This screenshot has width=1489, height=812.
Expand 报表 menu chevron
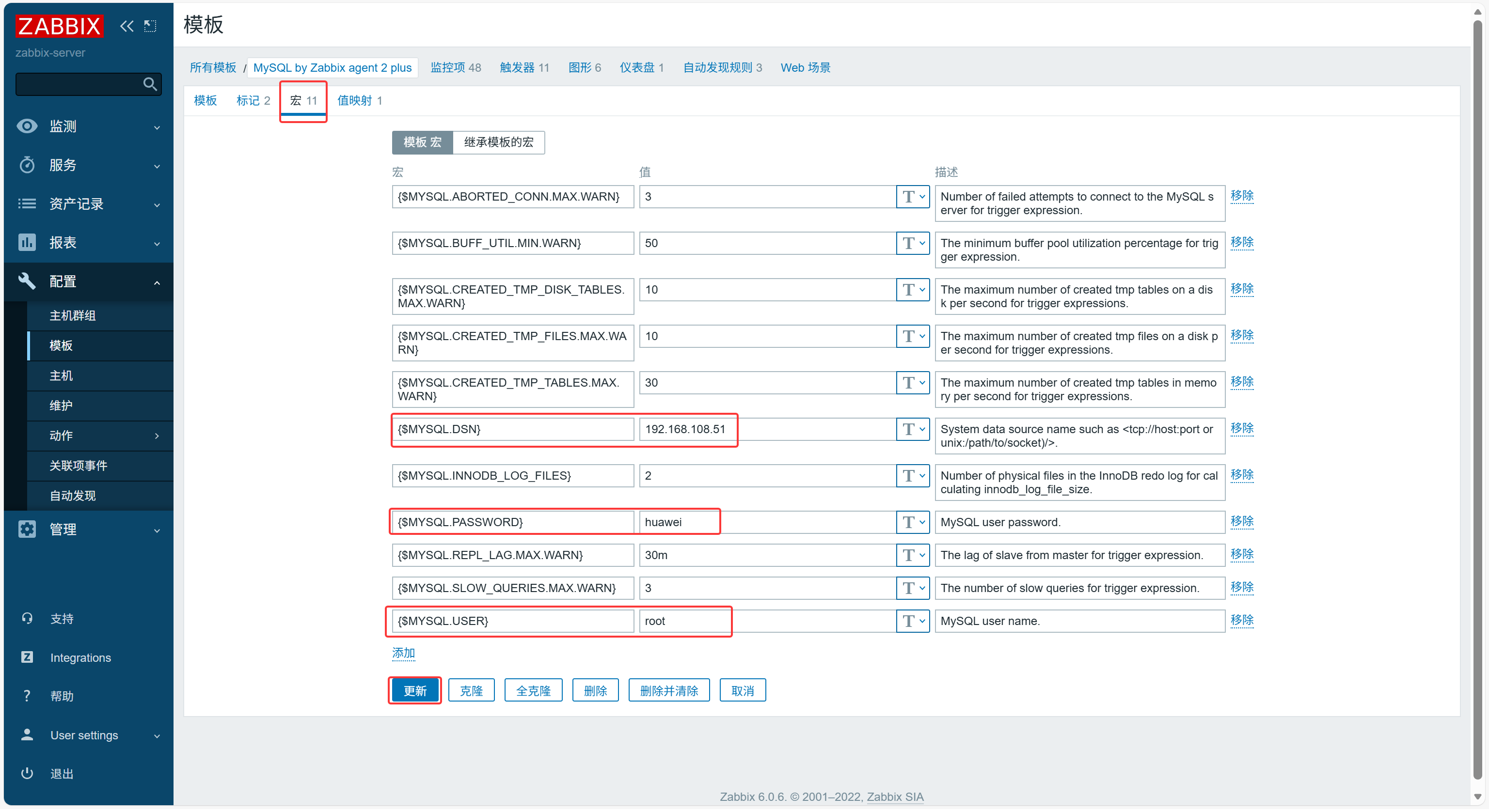pyautogui.click(x=157, y=243)
